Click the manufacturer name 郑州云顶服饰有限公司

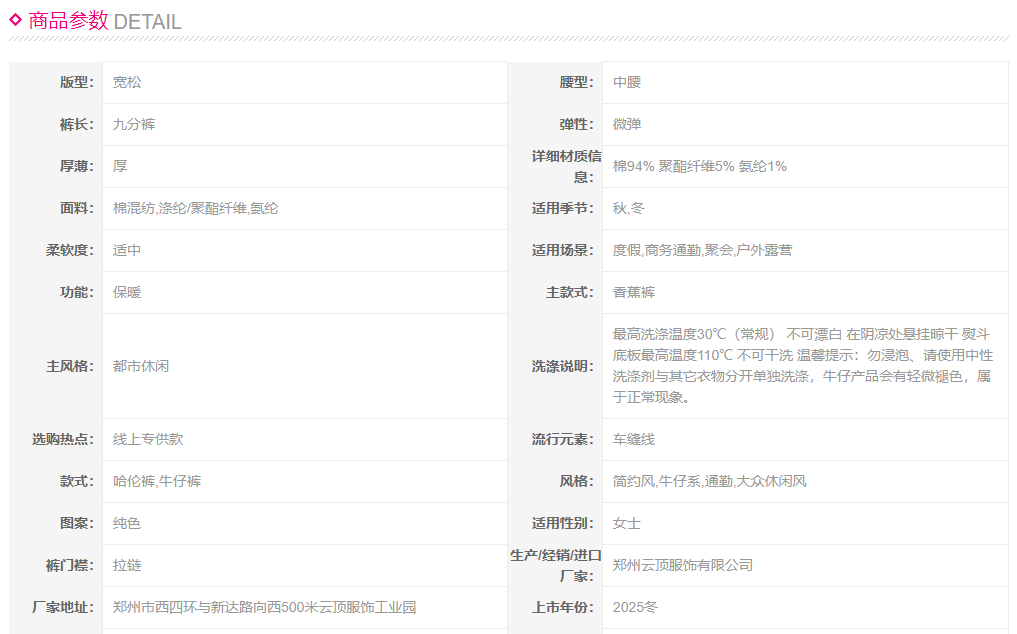(x=682, y=565)
